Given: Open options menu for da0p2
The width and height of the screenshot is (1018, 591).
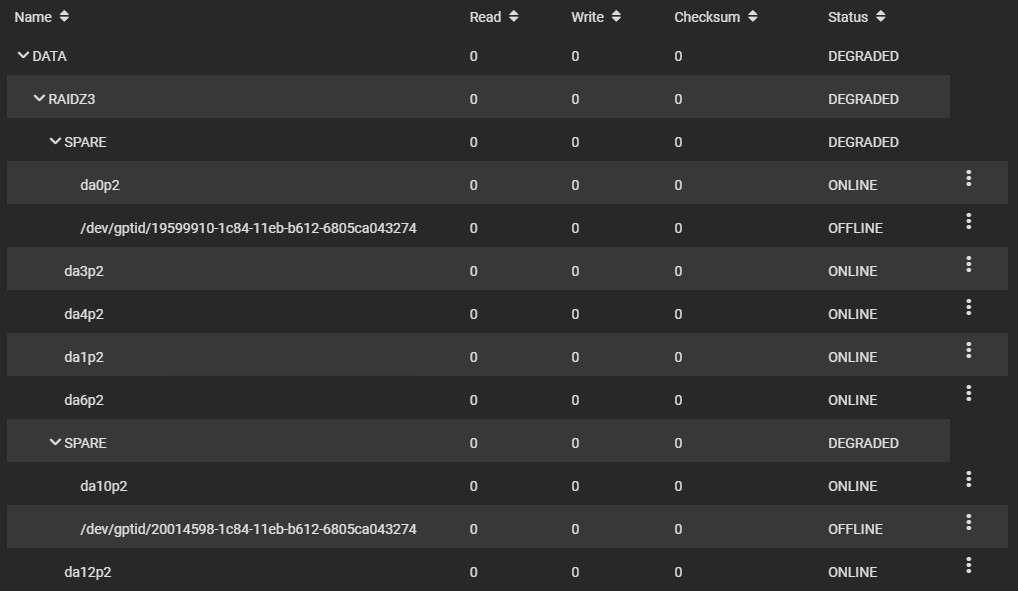Looking at the screenshot, I should [968, 179].
